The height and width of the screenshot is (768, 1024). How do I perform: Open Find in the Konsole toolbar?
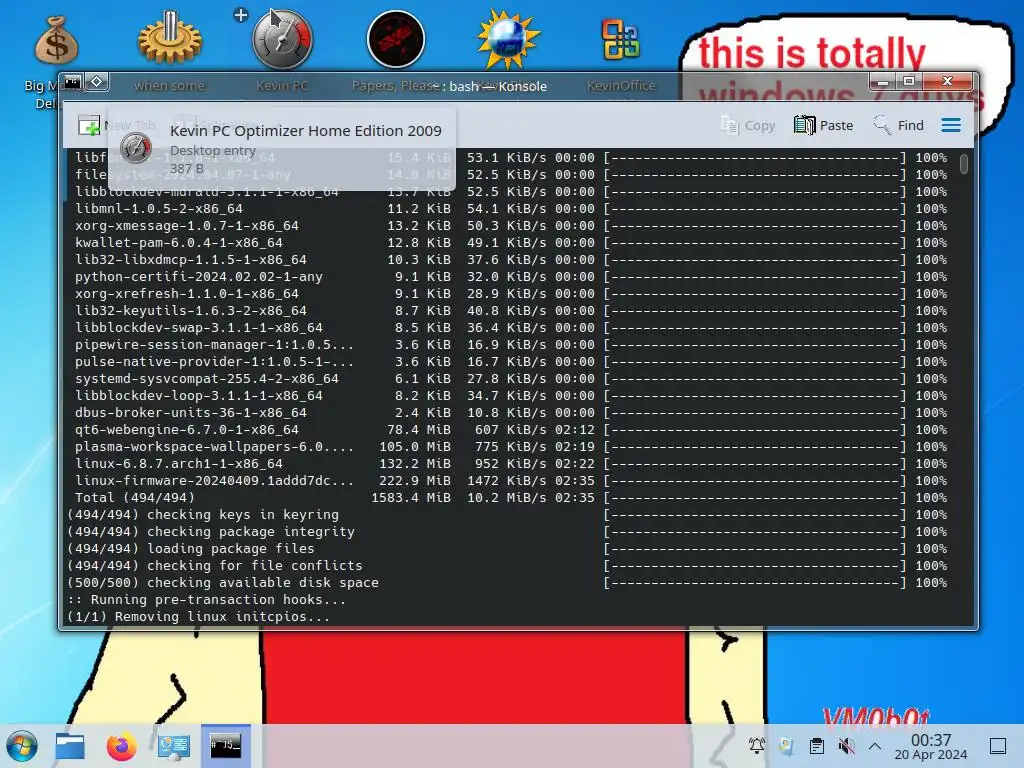click(x=899, y=125)
